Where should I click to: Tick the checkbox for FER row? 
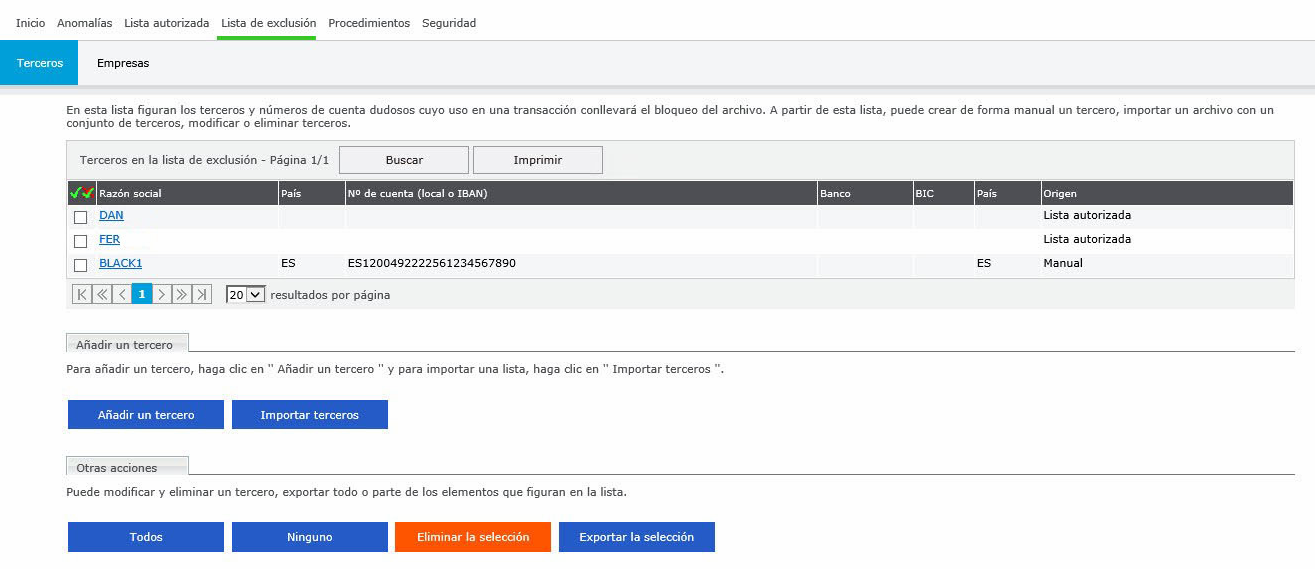pos(81,241)
